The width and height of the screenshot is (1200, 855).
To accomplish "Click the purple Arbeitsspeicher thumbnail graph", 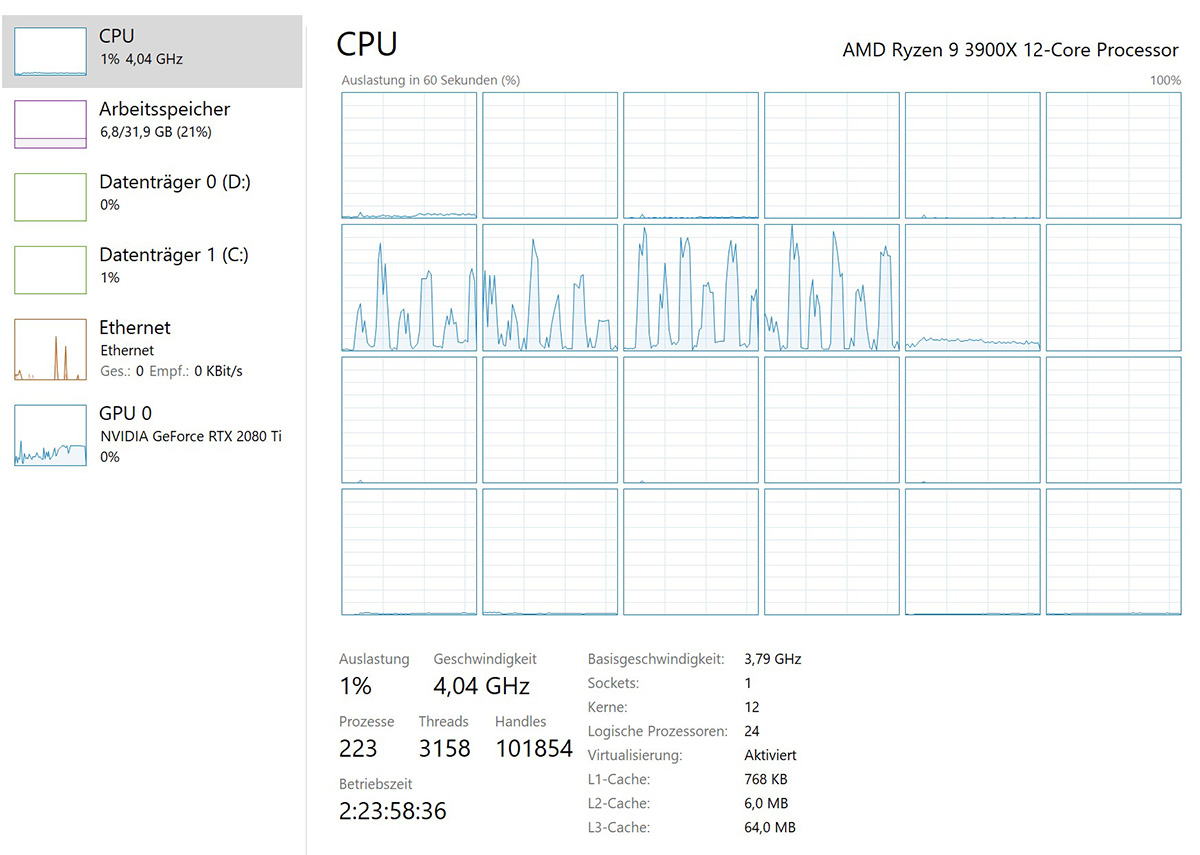I will click(x=50, y=124).
